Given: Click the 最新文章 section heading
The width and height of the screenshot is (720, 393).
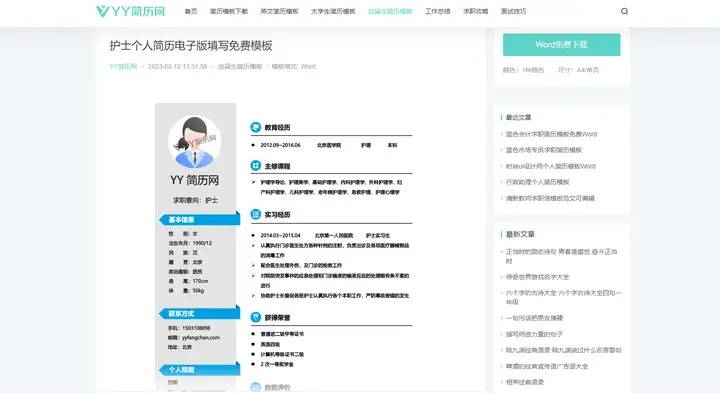Looking at the screenshot, I should pyautogui.click(x=520, y=235).
